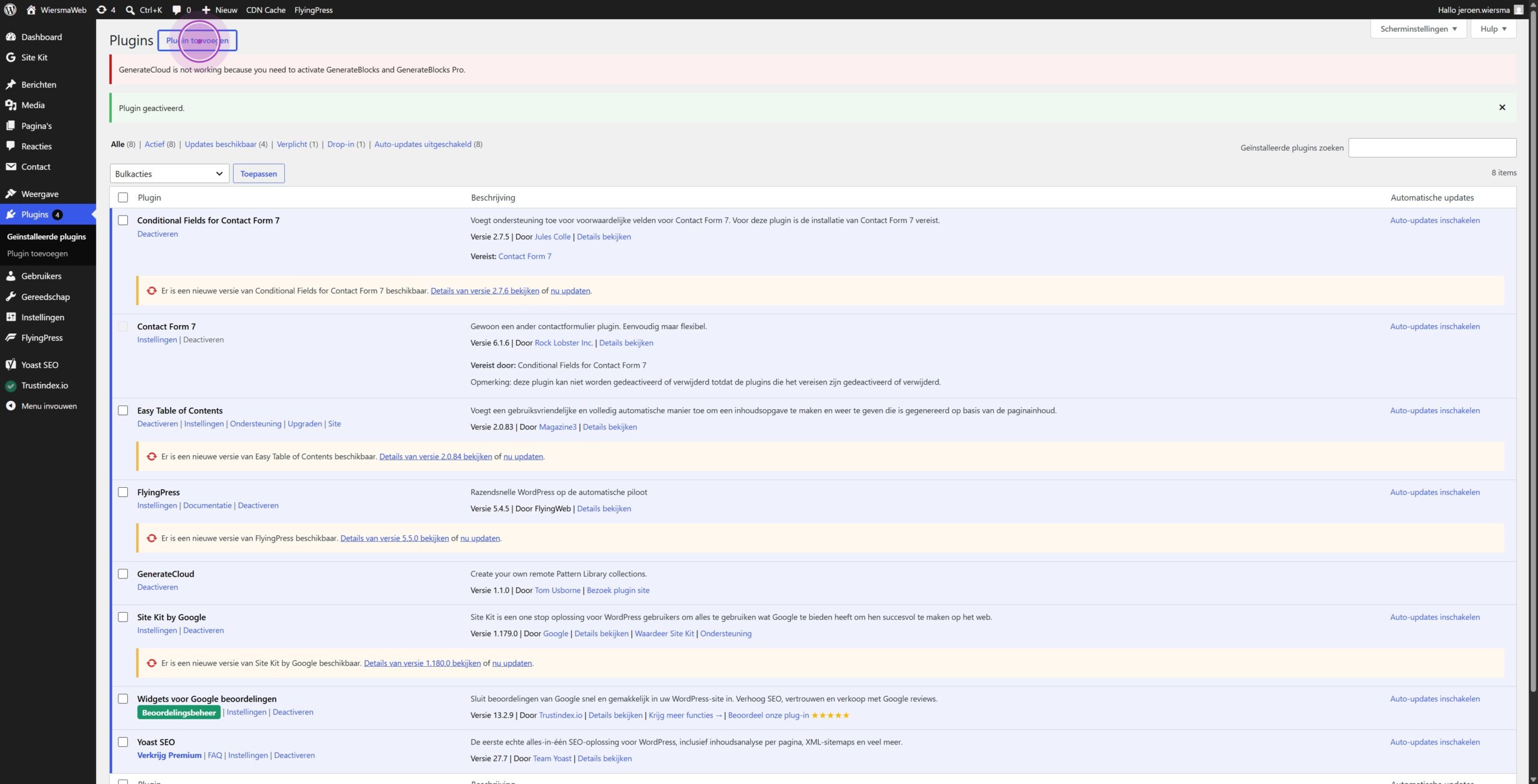Viewport: 1538px width, 784px height.
Task: Open Upgraden link for Easy Table of Contents
Action: [305, 424]
